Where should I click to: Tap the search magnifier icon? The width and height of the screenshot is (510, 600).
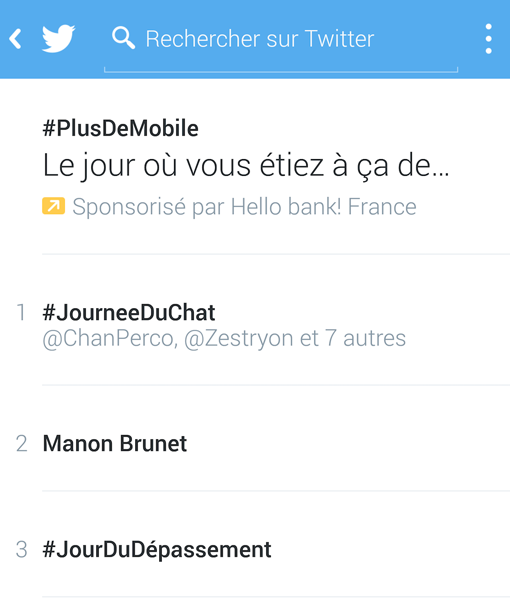coord(123,38)
